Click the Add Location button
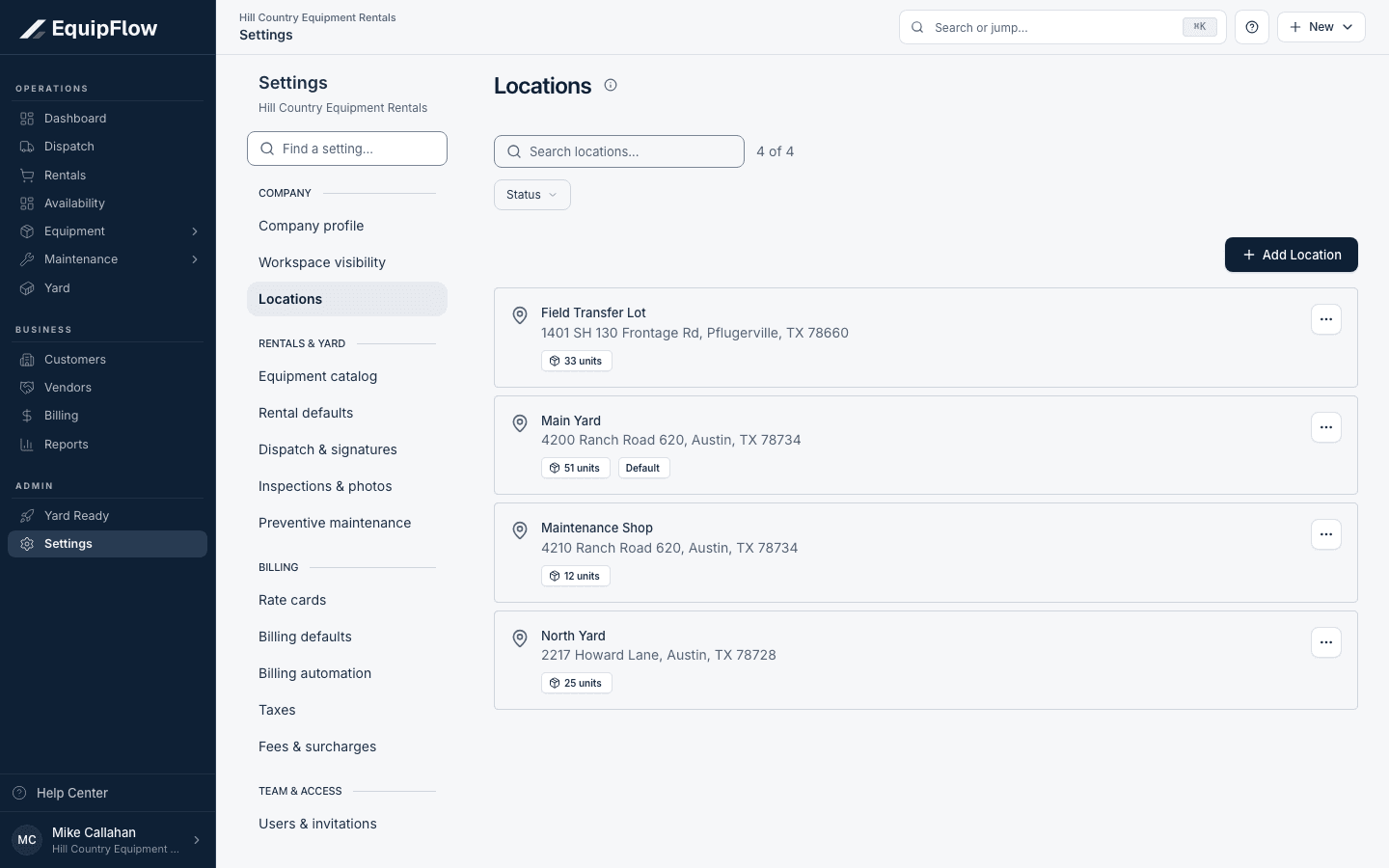The width and height of the screenshot is (1389, 868). [1292, 255]
